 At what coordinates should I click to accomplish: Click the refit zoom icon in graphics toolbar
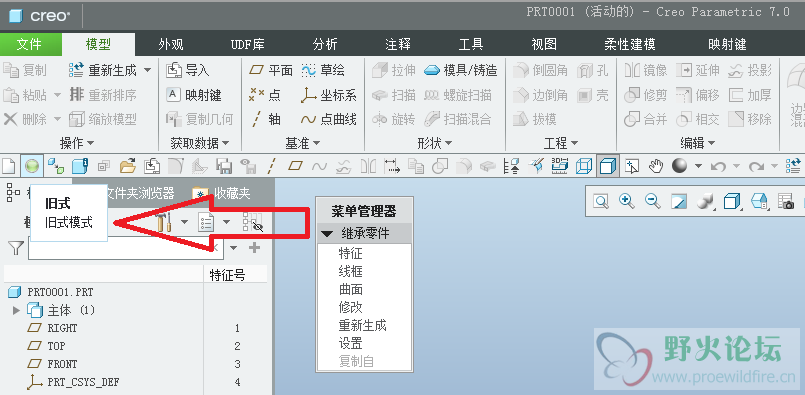point(601,201)
